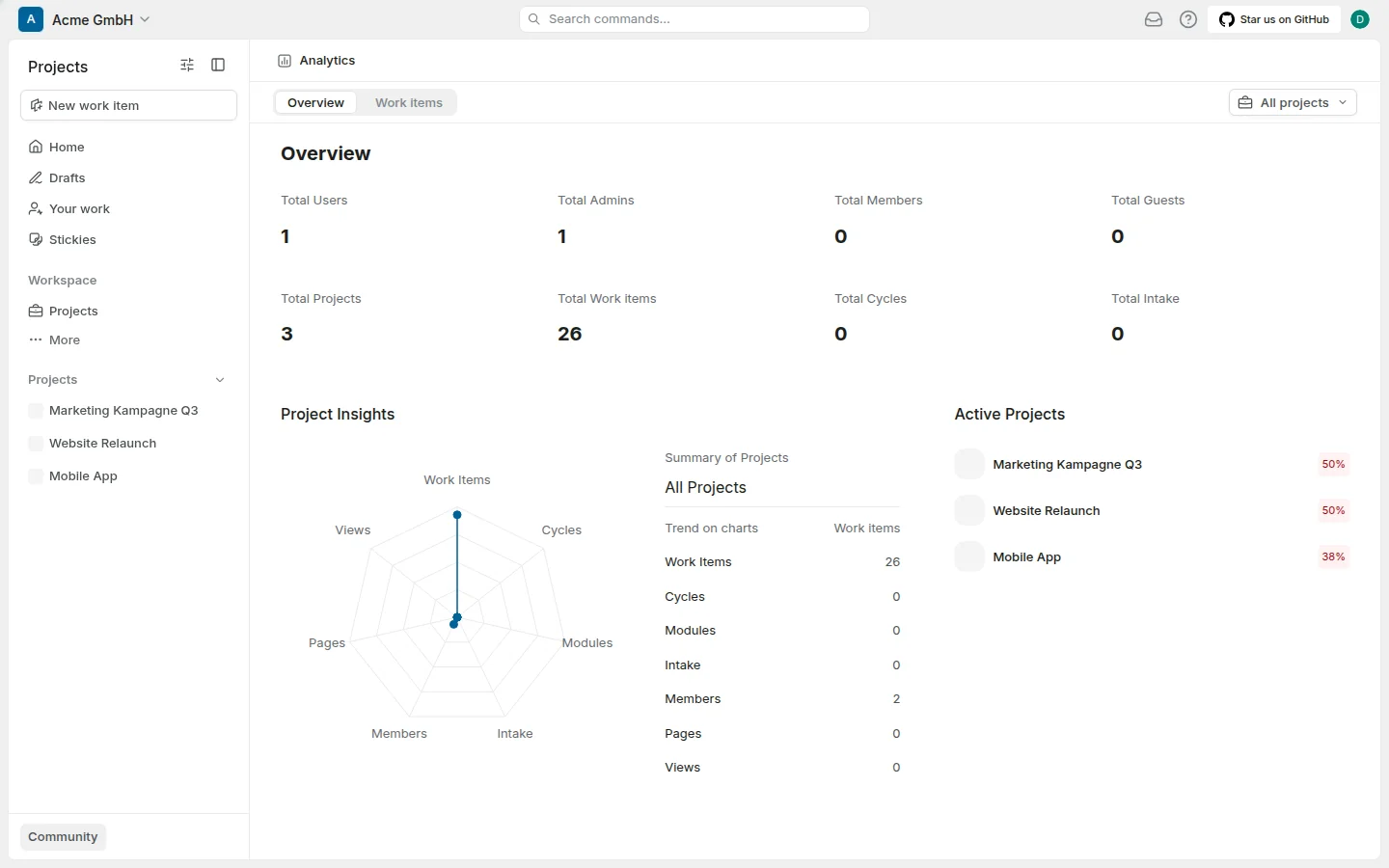The width and height of the screenshot is (1389, 868).
Task: Open the inbox notifications icon
Action: pyautogui.click(x=1154, y=19)
